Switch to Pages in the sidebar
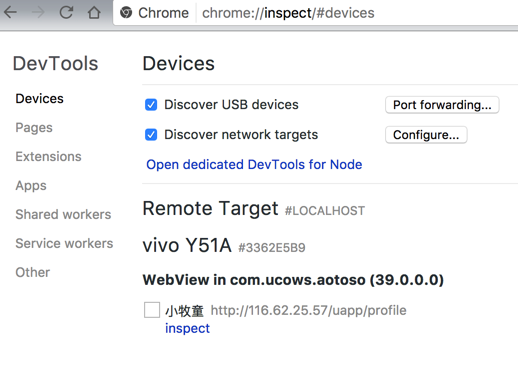The image size is (518, 372). (x=34, y=128)
